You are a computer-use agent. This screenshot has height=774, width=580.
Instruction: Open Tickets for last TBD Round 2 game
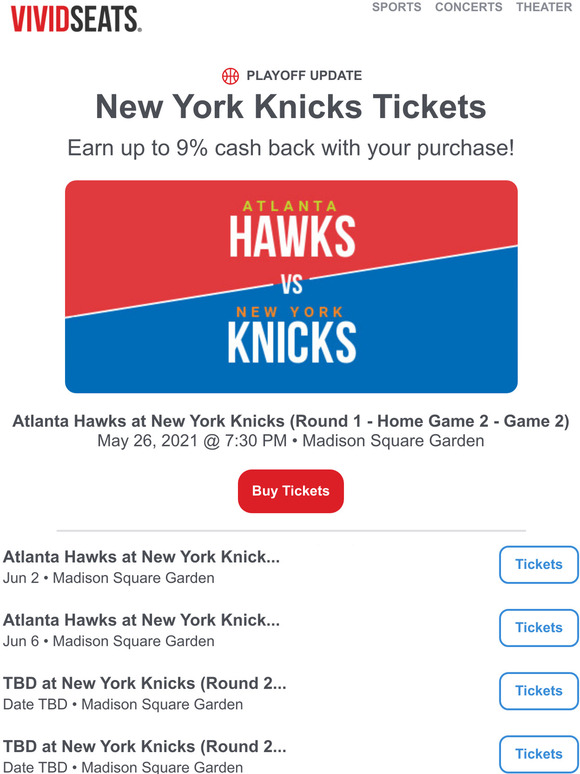point(539,754)
